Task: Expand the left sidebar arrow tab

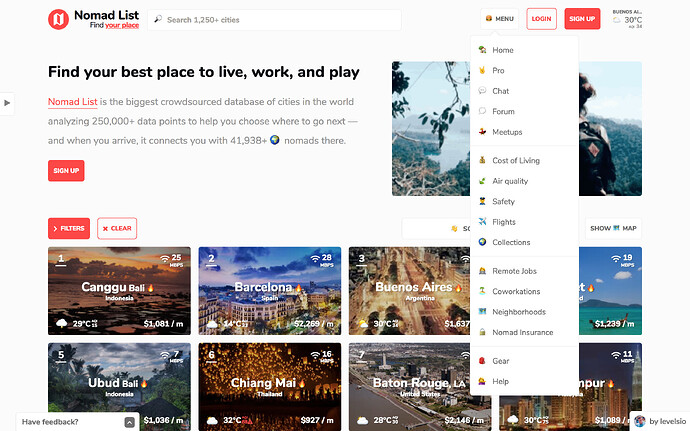Action: [7, 103]
